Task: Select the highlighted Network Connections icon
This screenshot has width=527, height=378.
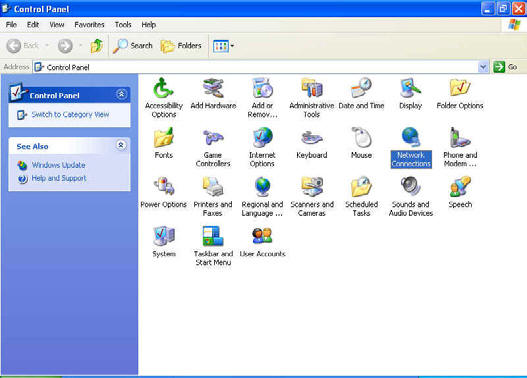Action: [x=411, y=138]
